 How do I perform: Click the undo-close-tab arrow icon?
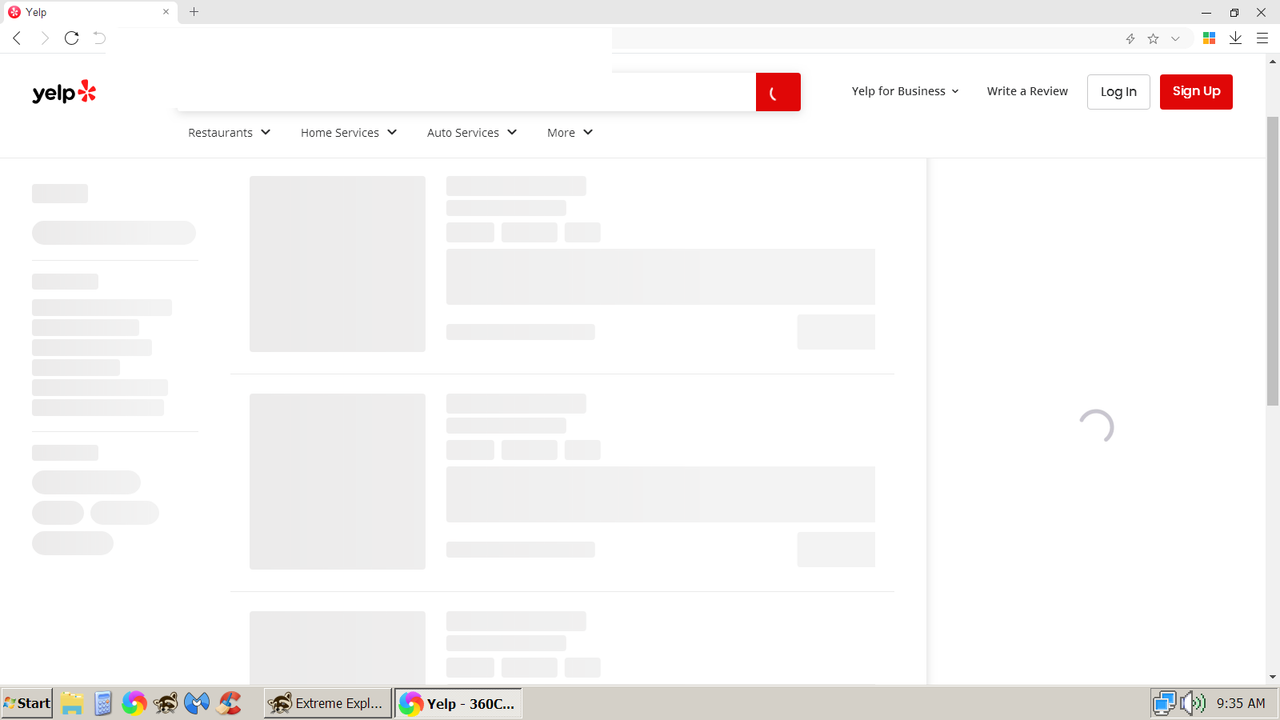pyautogui.click(x=99, y=38)
